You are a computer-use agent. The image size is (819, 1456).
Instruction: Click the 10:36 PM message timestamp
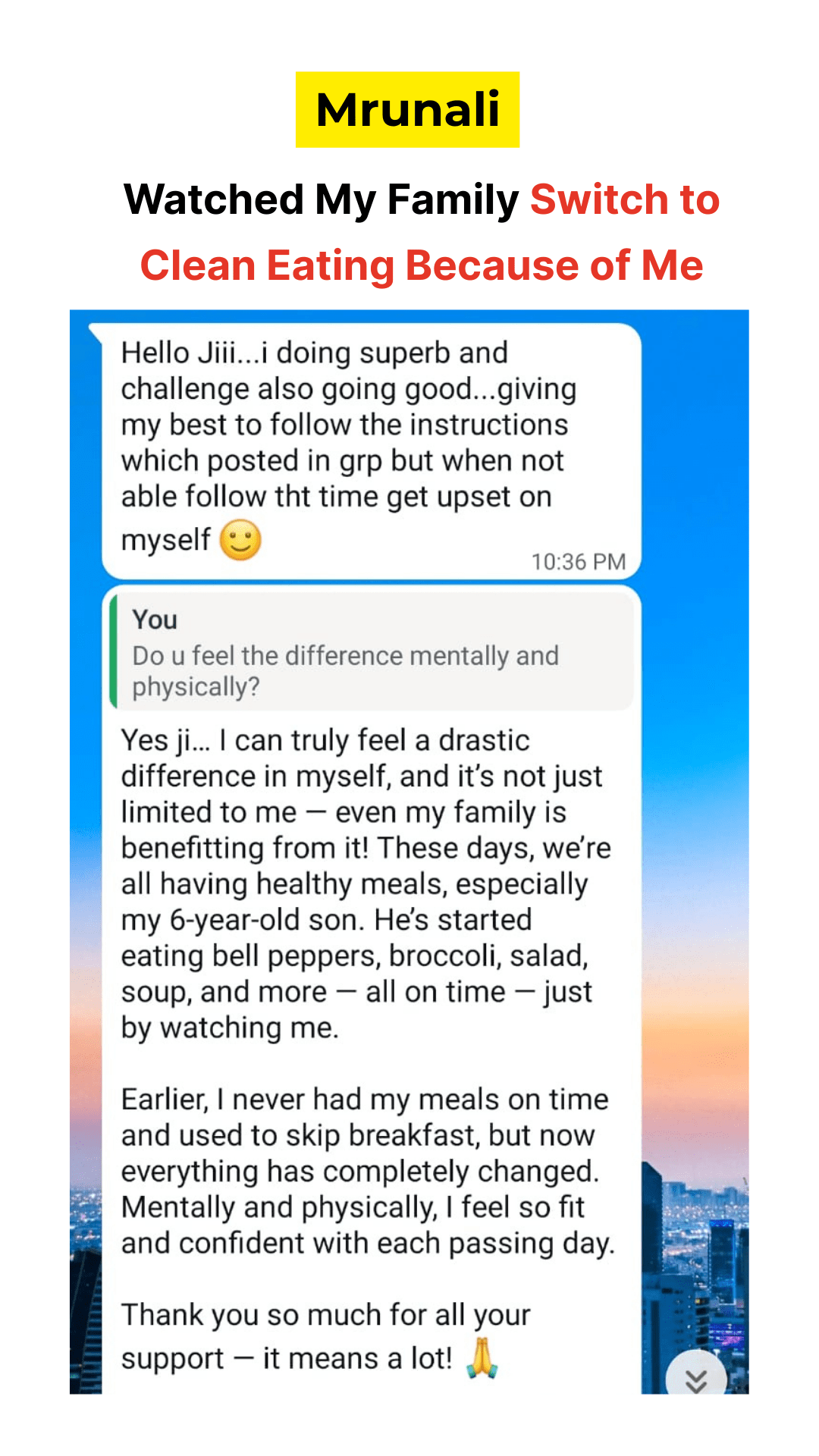pos(578,562)
